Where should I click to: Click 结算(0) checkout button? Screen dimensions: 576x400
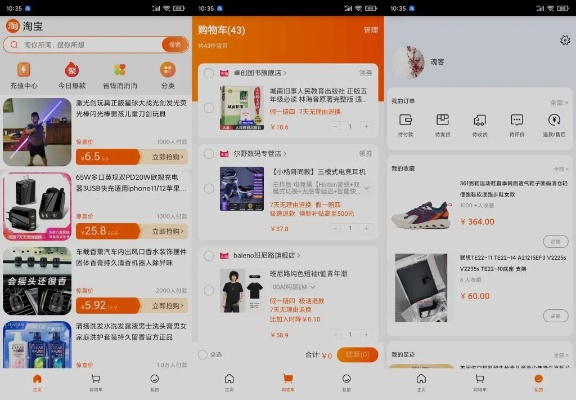[x=357, y=355]
